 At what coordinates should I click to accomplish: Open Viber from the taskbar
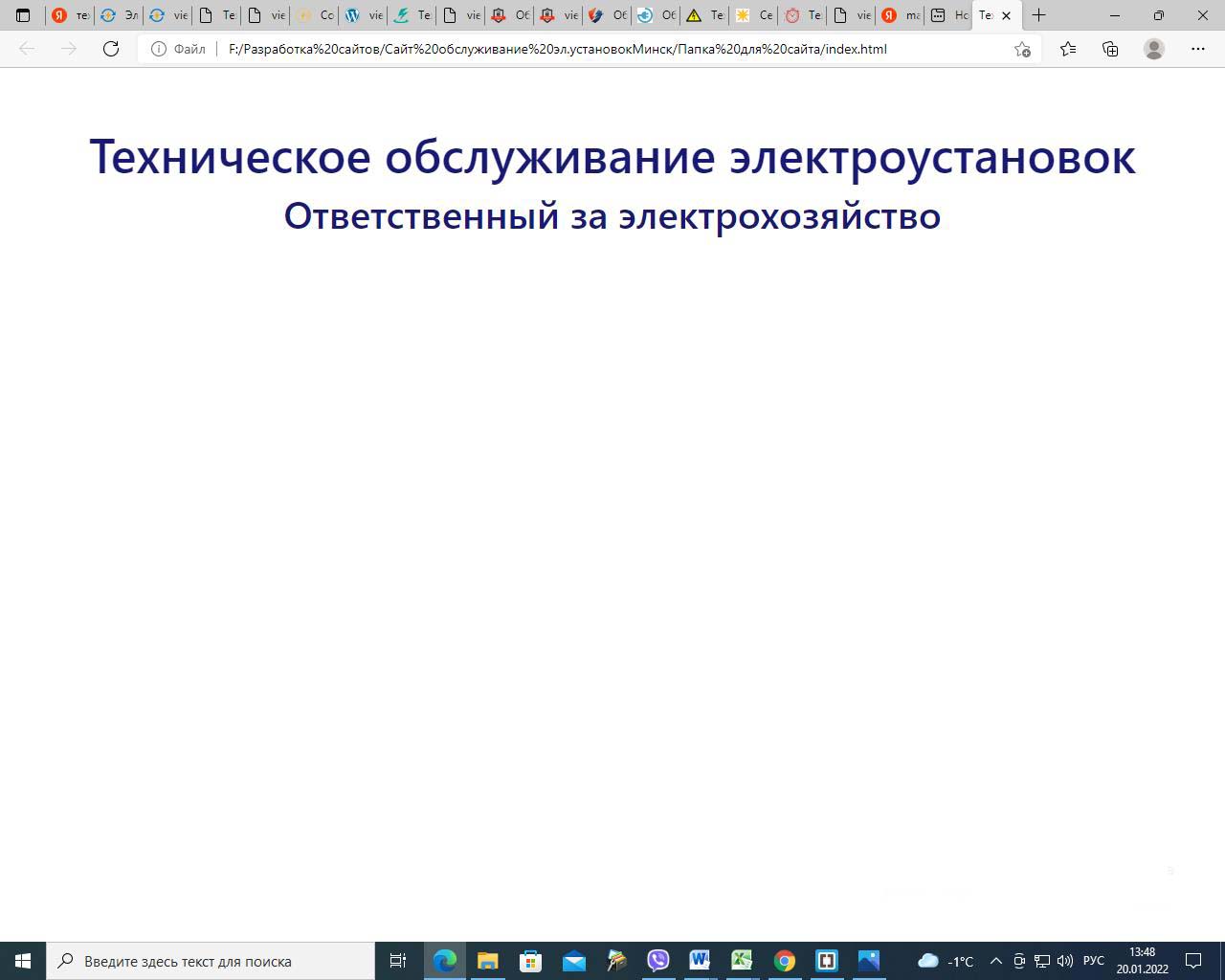[657, 961]
